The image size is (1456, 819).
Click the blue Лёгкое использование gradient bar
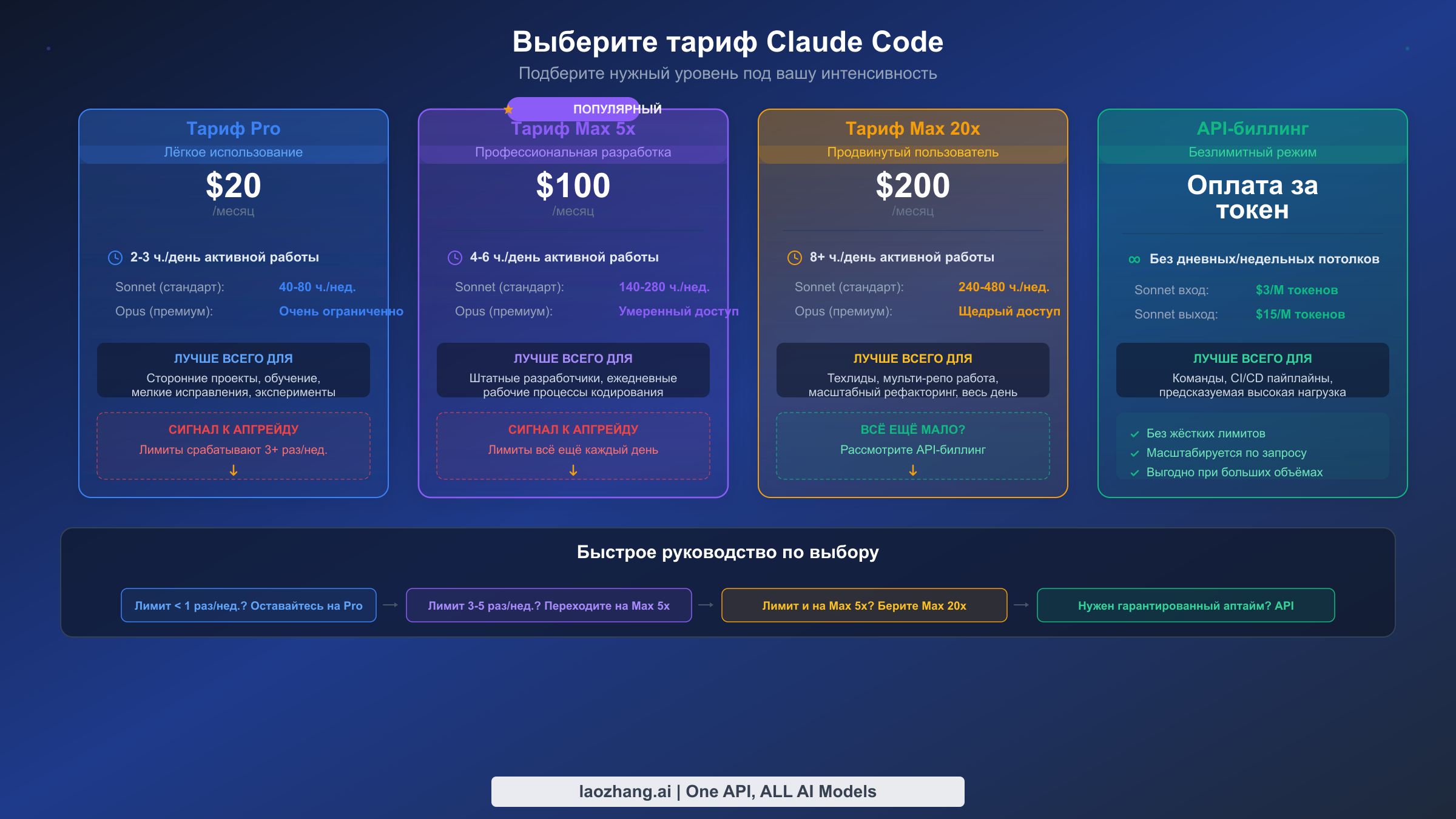[x=233, y=153]
